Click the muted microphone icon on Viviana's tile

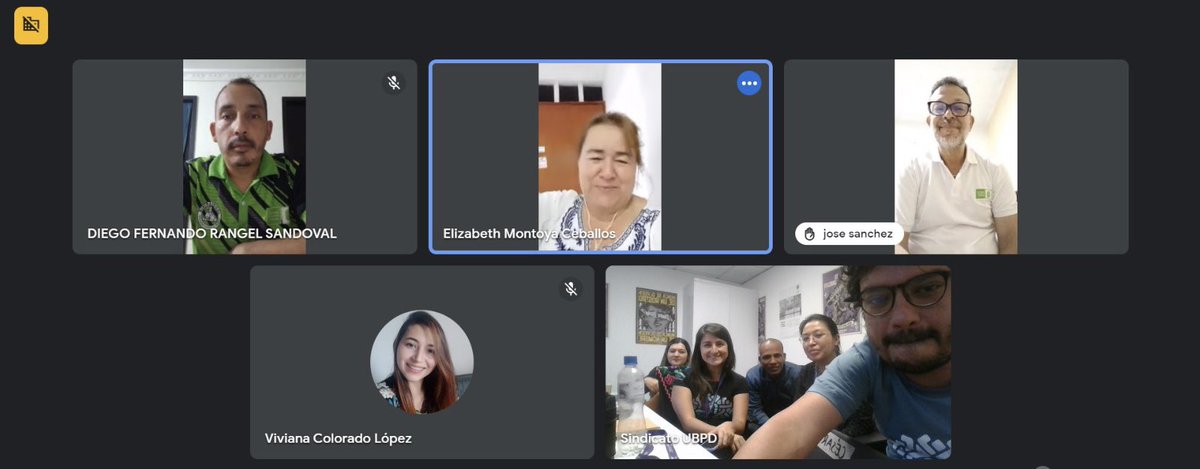(x=571, y=288)
